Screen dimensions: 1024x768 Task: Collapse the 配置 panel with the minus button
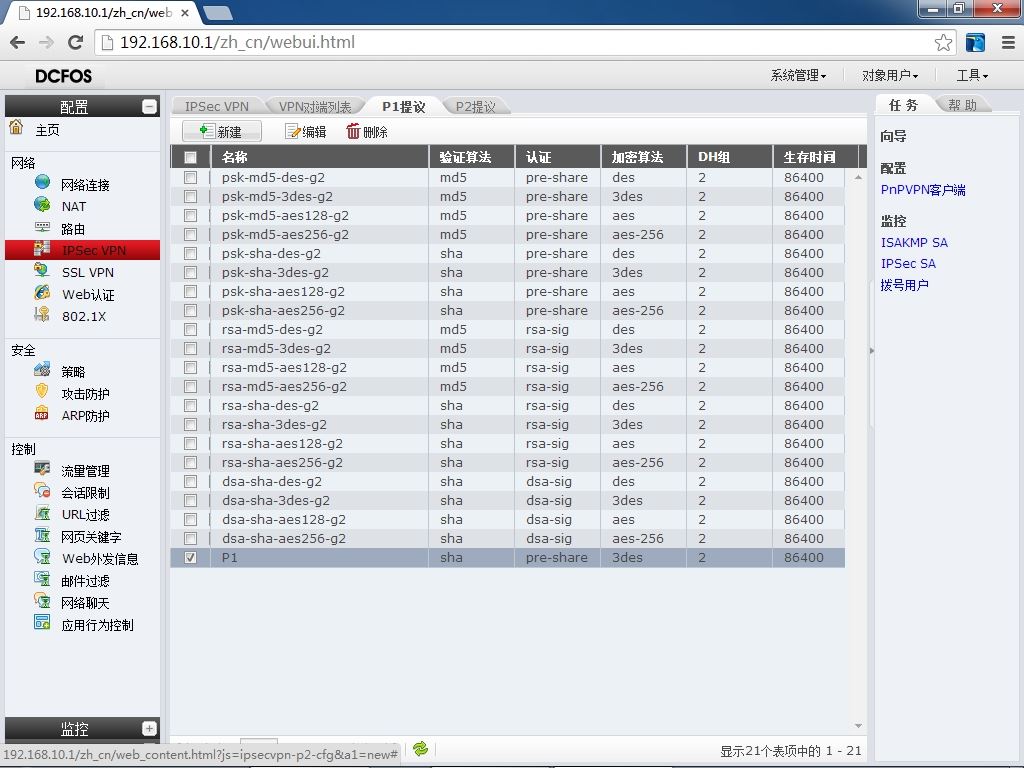coord(149,106)
